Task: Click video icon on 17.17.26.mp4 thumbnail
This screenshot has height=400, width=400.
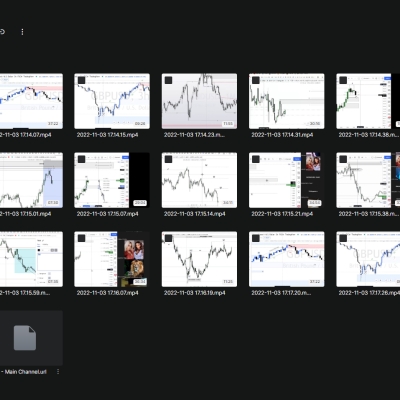Action: [x=343, y=238]
